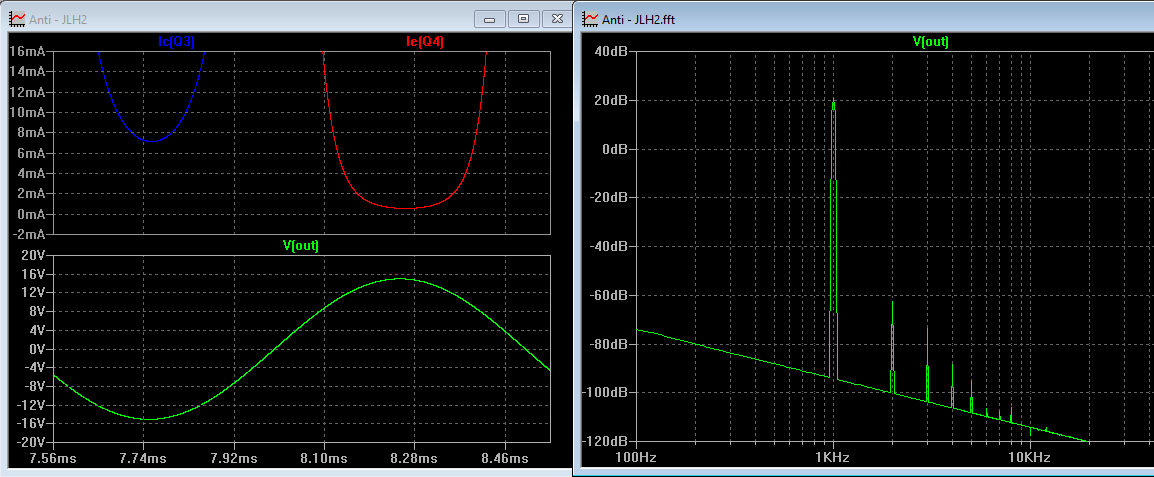Click the 7.92ms label on the time axis
This screenshot has width=1154, height=477.
coord(234,458)
